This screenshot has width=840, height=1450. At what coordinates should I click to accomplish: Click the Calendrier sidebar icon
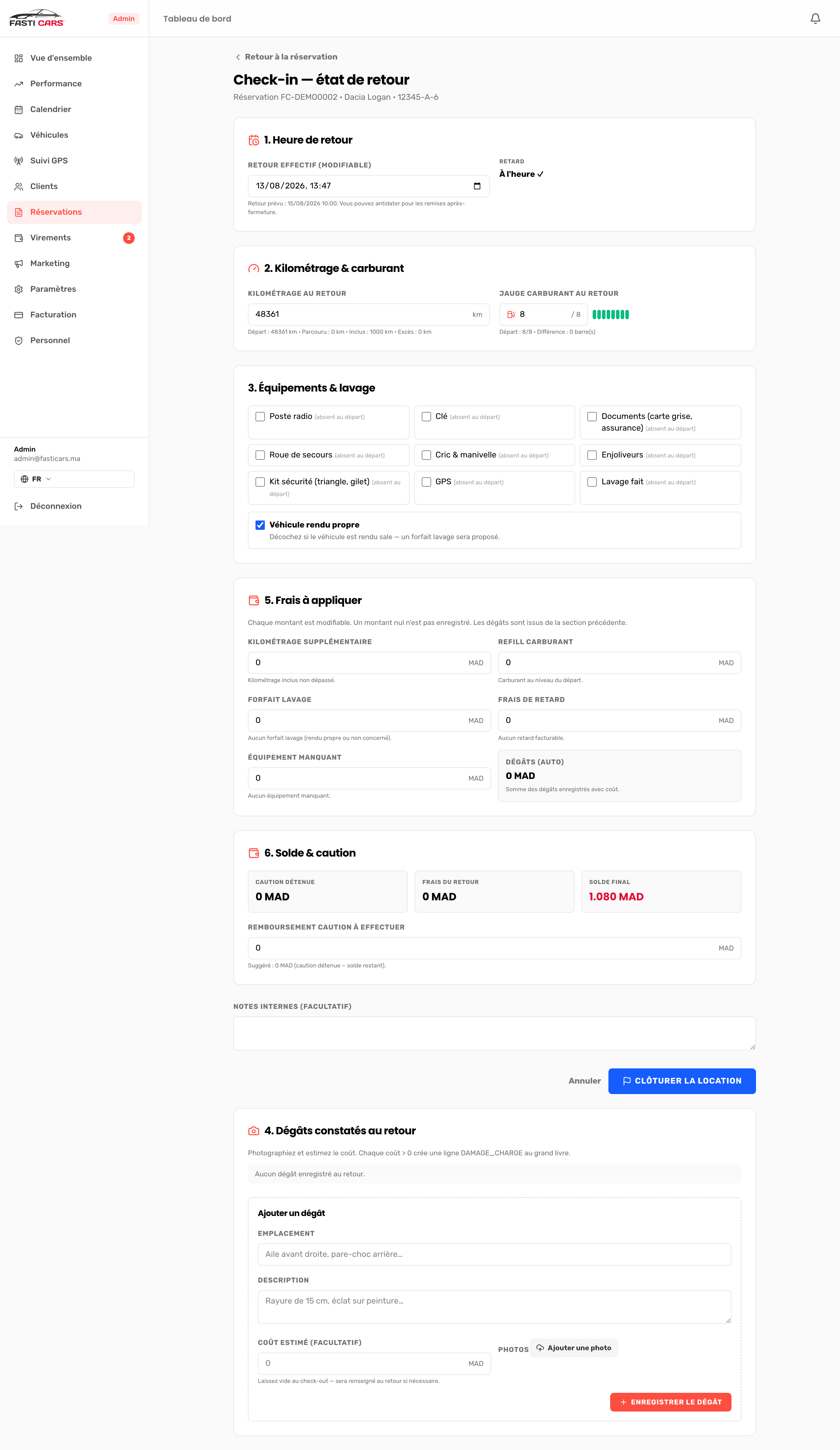[x=18, y=109]
